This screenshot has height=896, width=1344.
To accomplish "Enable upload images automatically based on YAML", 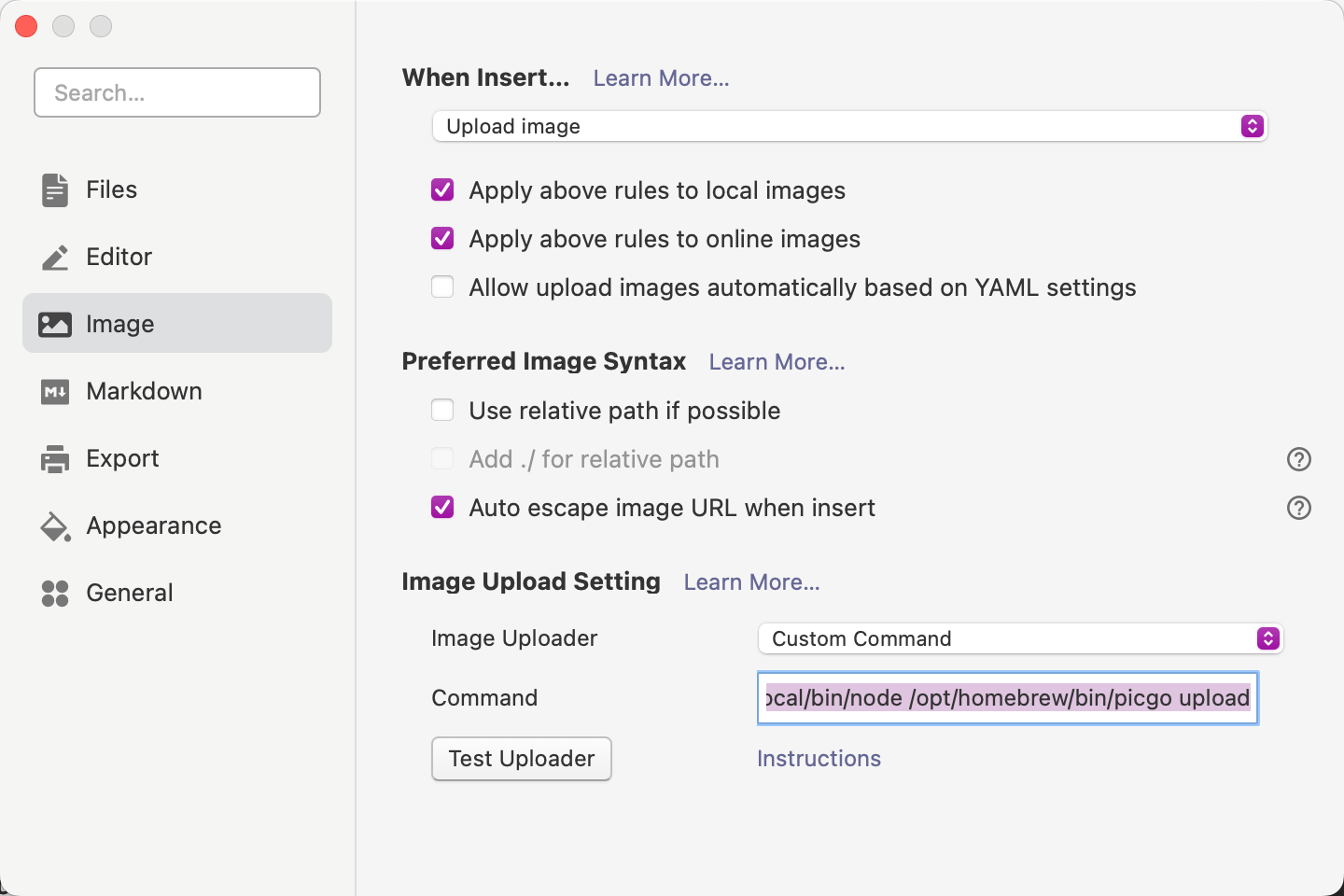I will (442, 287).
